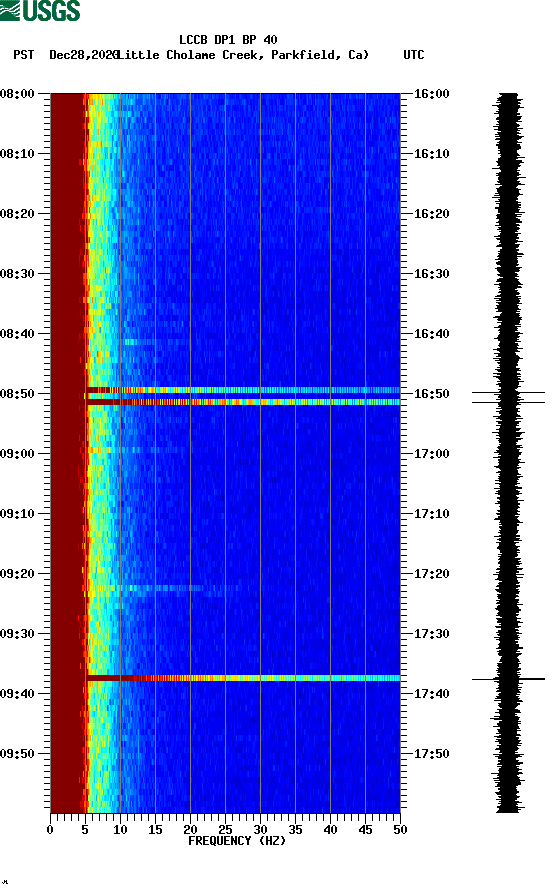Screen dimensions: 552x893
Task: Click the 20 Hz frequency tick label
Action: point(190,830)
